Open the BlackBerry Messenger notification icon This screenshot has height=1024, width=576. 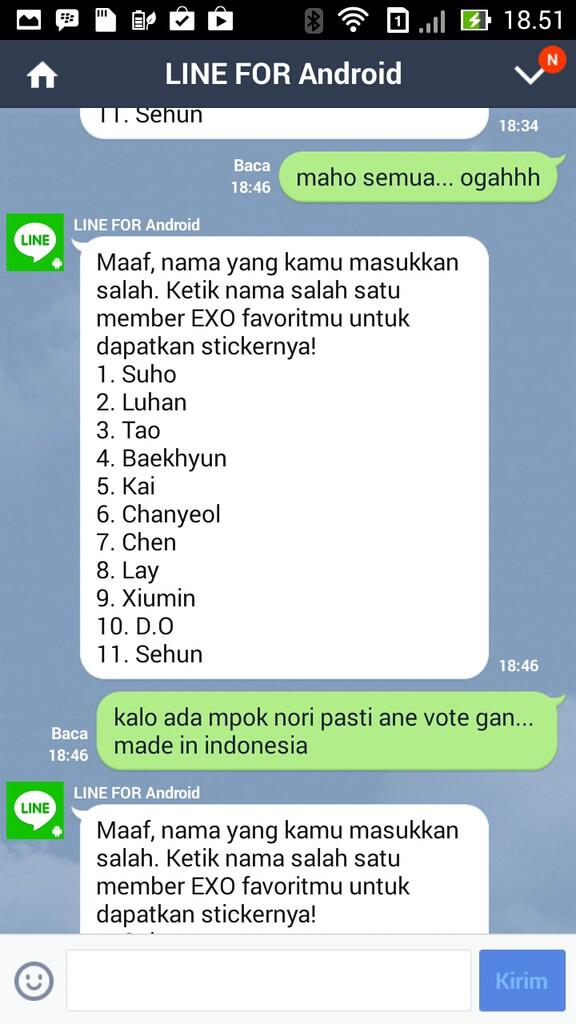pos(67,20)
